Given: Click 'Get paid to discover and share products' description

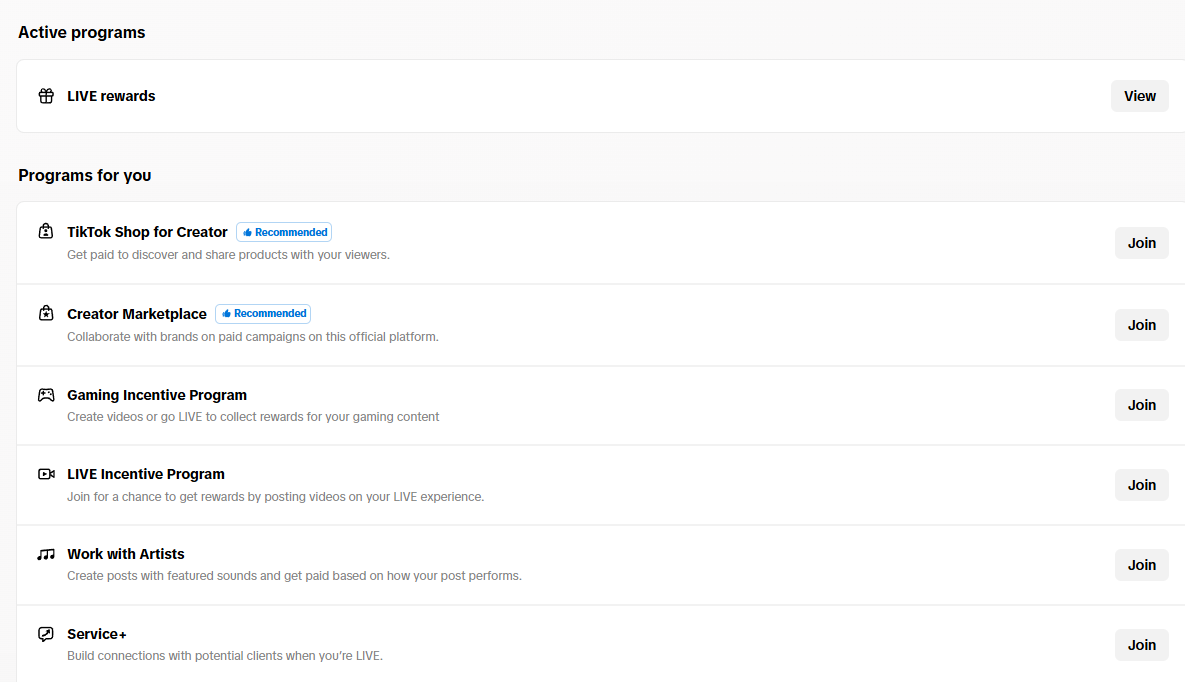Looking at the screenshot, I should coord(228,255).
